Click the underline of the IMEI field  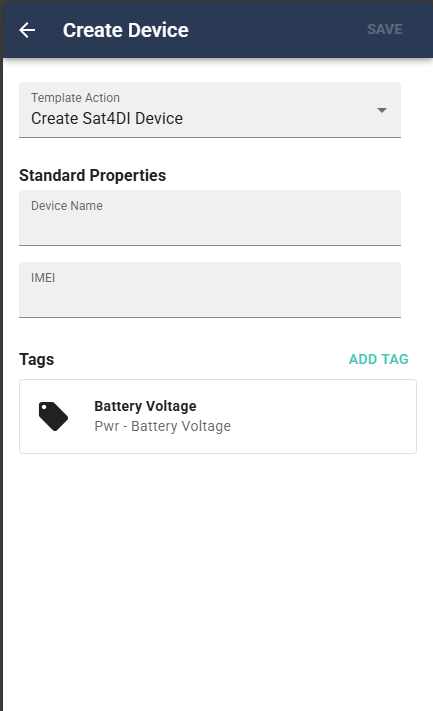tap(209, 317)
